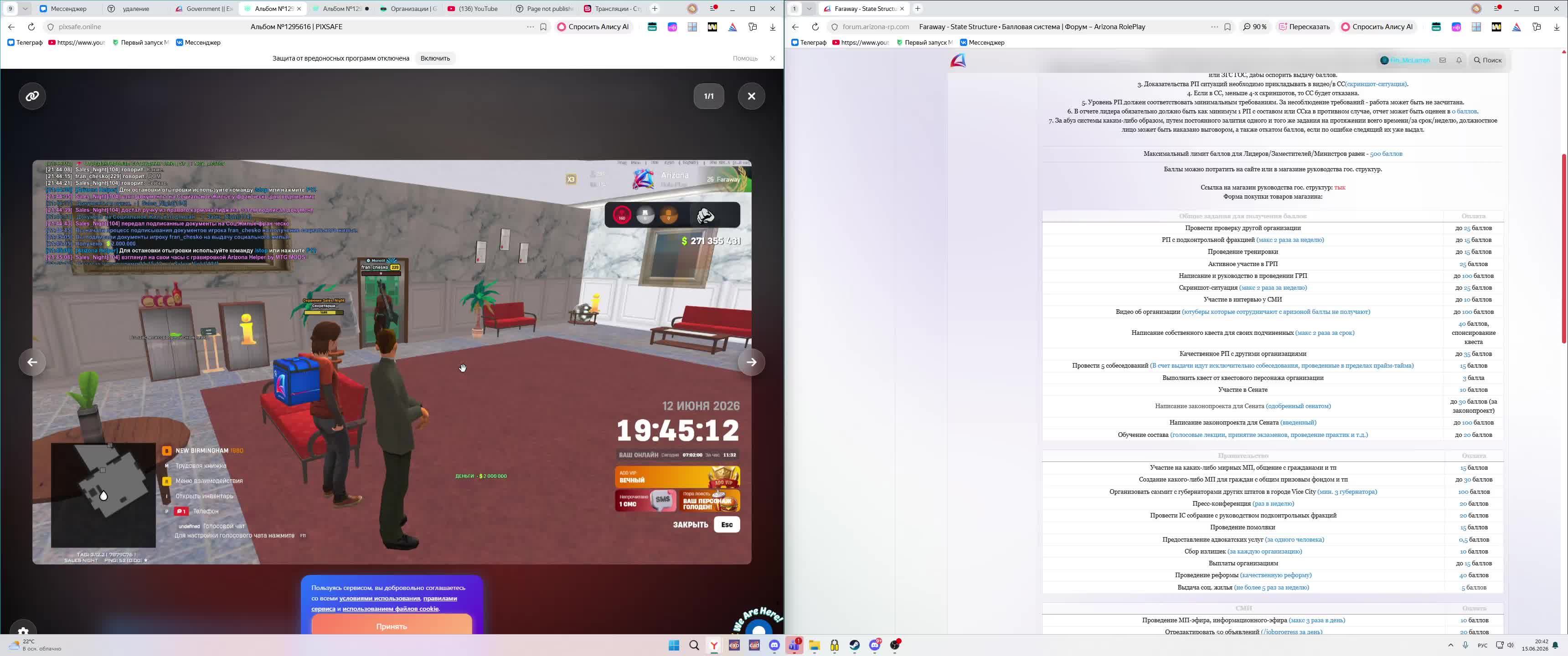Screen dimensions: 1568x656
Task: Open 90% zoom indicator in right browser
Action: pyautogui.click(x=1254, y=27)
